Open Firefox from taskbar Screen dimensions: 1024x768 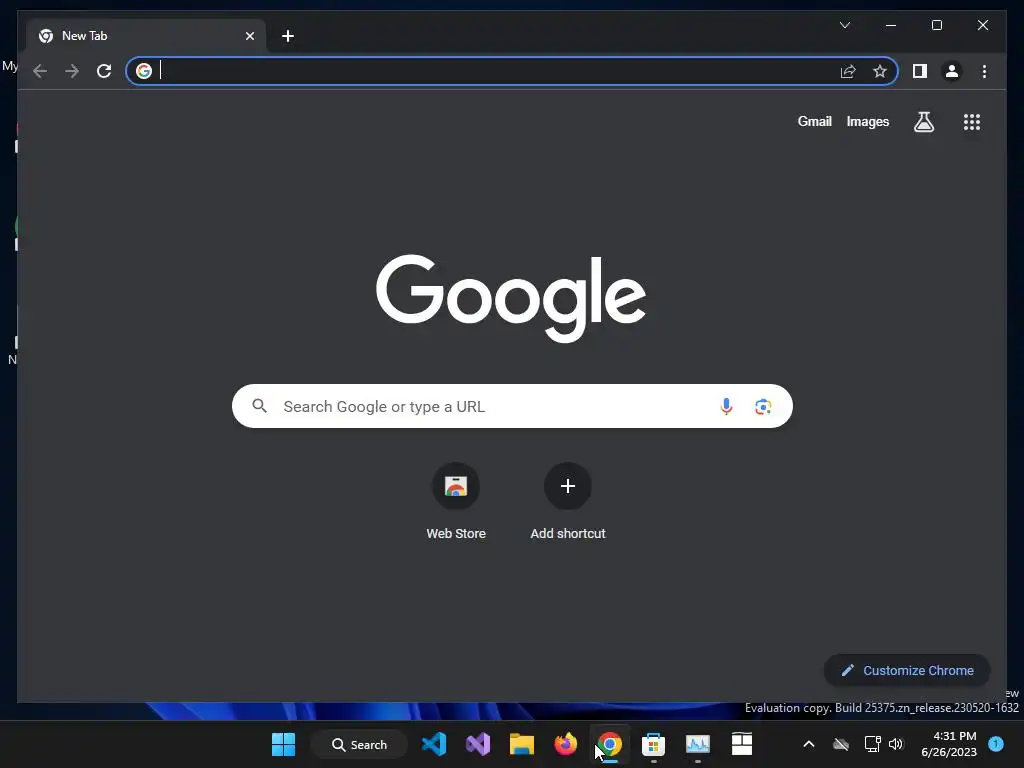point(566,744)
